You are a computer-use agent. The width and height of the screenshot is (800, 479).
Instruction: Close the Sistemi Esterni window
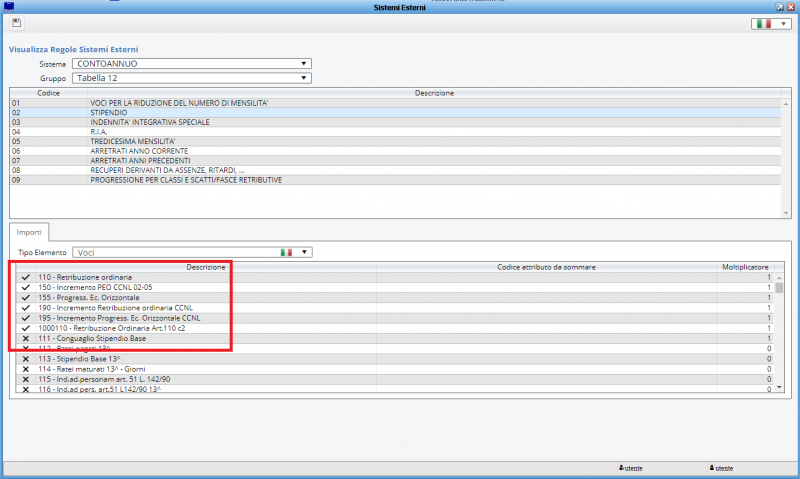pos(791,7)
